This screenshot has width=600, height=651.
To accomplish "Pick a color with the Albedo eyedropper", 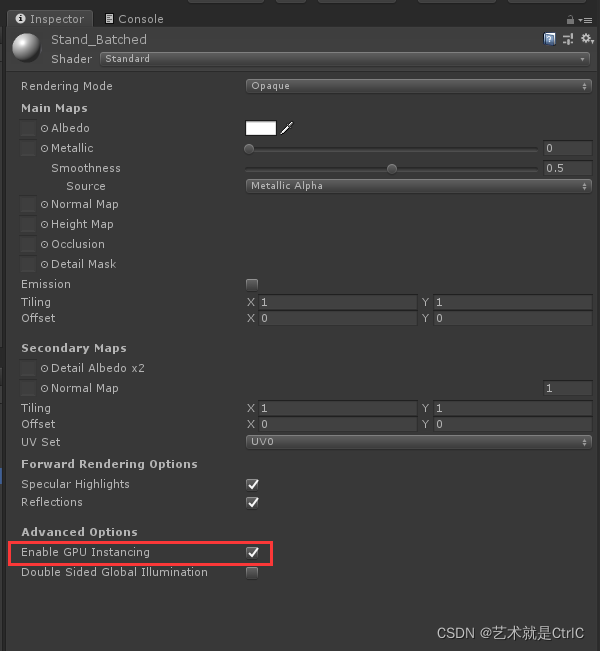I will [287, 128].
